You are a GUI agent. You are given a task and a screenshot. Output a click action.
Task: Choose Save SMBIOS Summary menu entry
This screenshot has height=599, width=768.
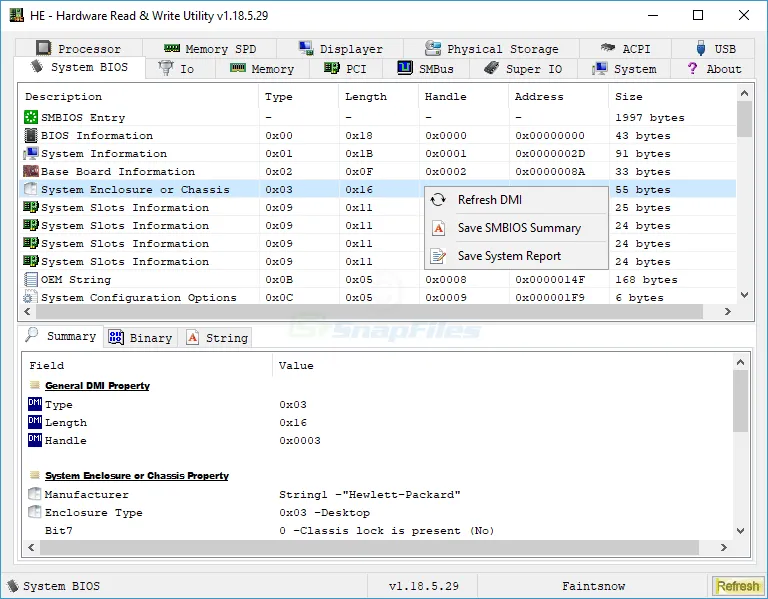pos(518,228)
